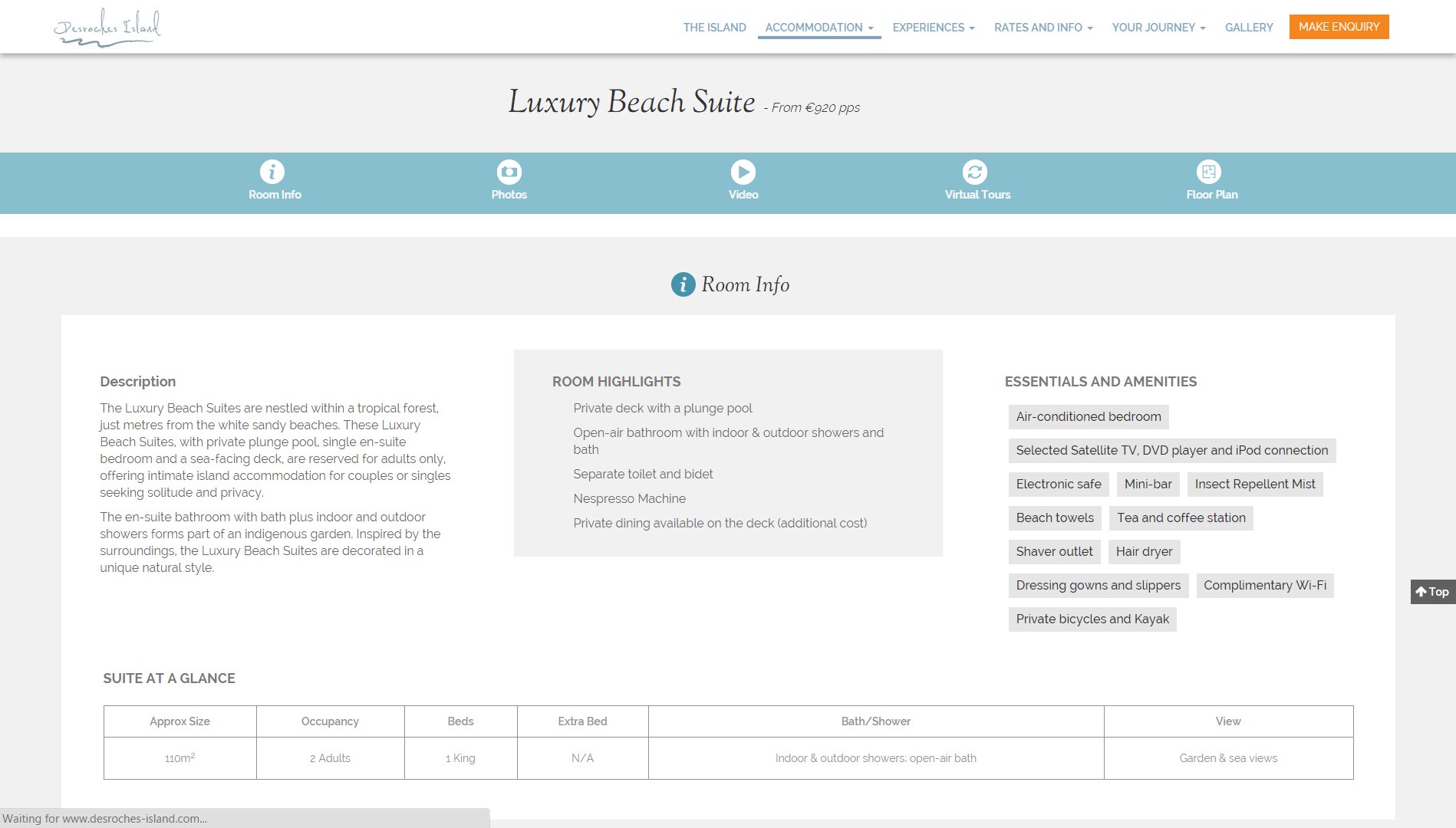Open the Photos camera icon
The width and height of the screenshot is (1456, 828).
509,172
